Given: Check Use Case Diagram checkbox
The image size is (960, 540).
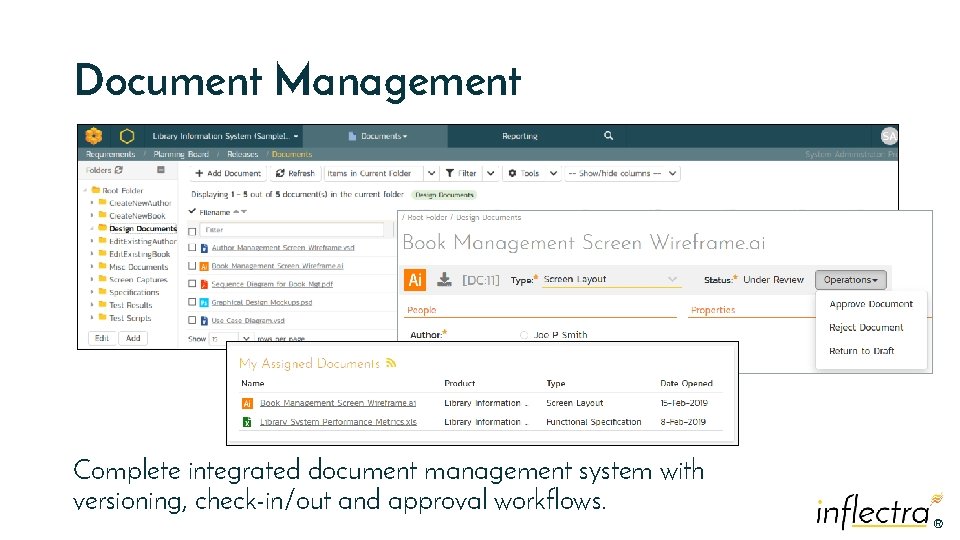Looking at the screenshot, I should point(192,320).
